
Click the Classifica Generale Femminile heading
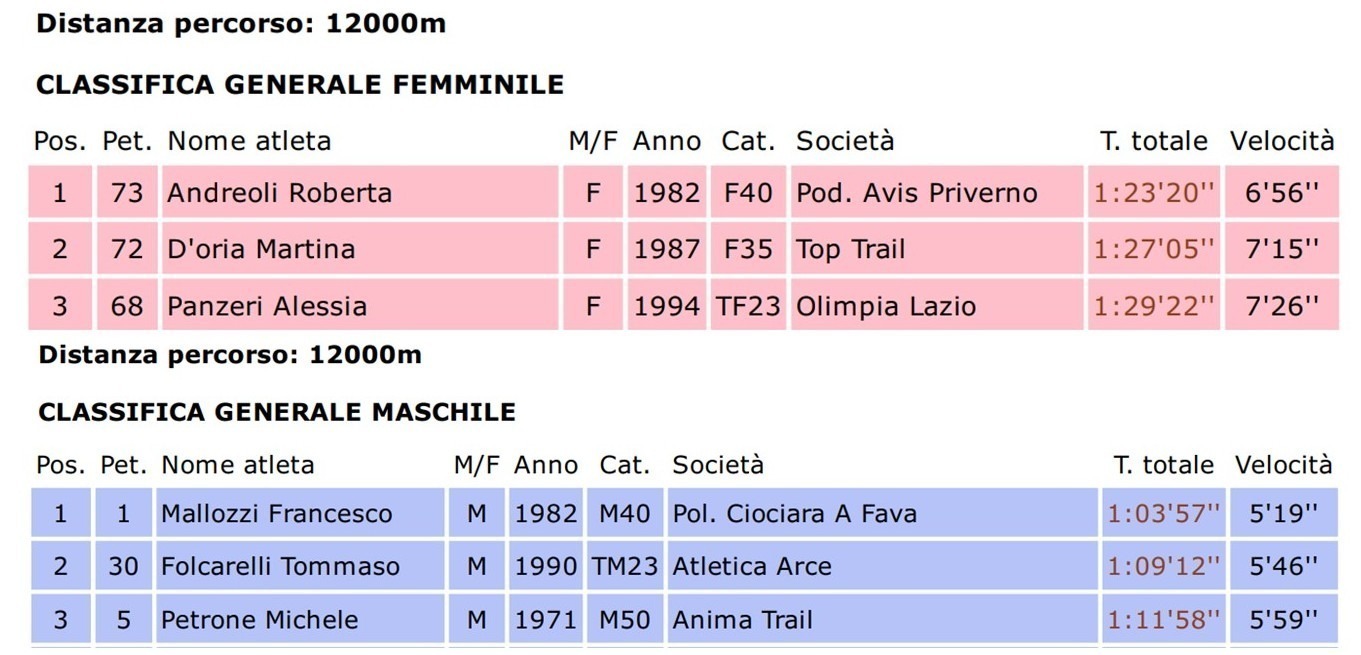pos(300,85)
